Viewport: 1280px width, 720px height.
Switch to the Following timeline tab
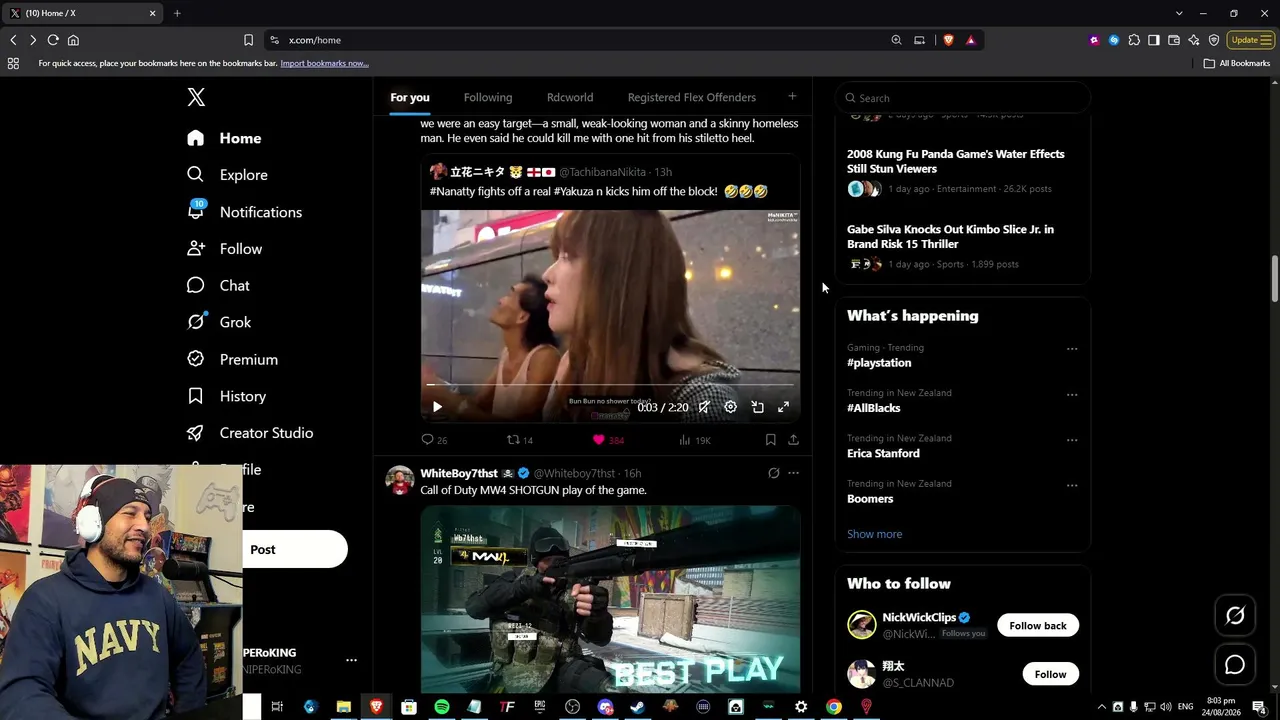coord(488,97)
